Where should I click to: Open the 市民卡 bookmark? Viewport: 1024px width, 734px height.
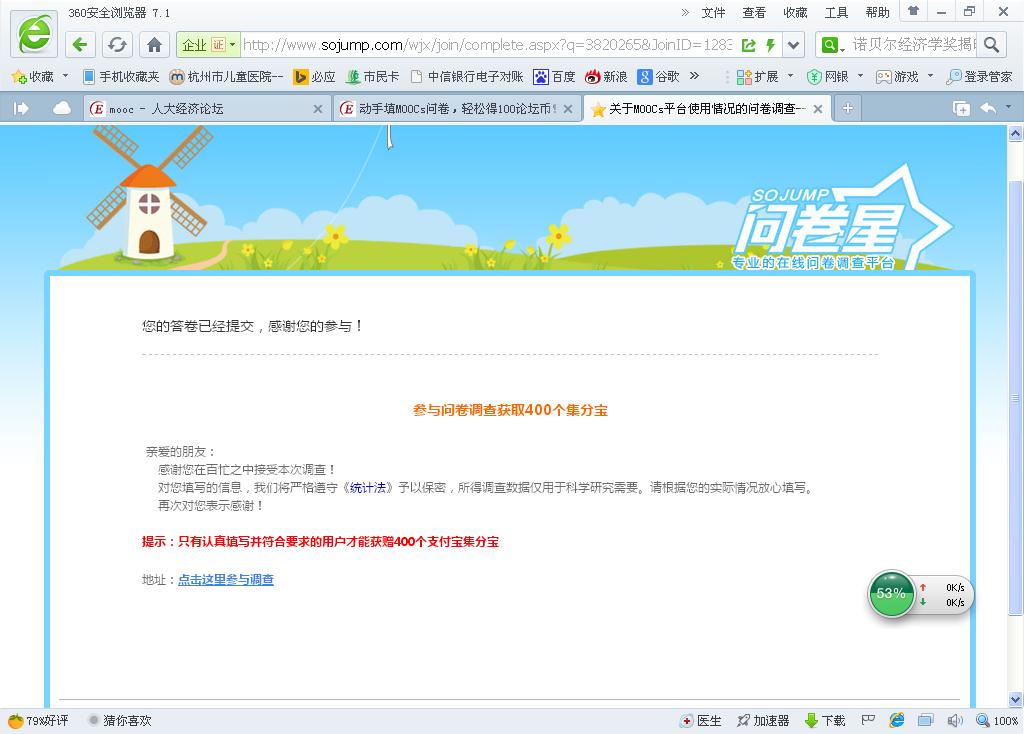372,77
